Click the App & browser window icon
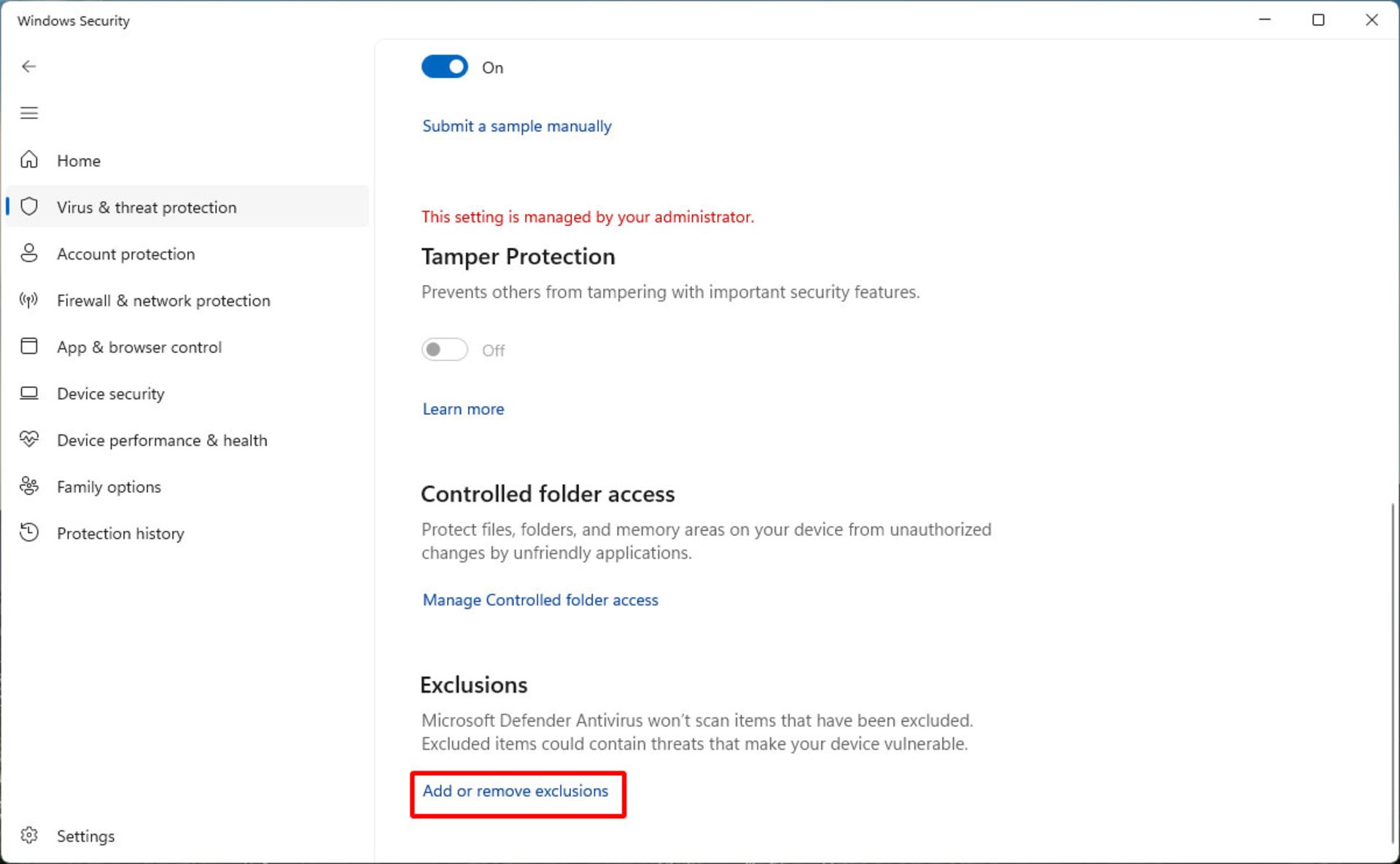This screenshot has height=864, width=1400. 29,346
